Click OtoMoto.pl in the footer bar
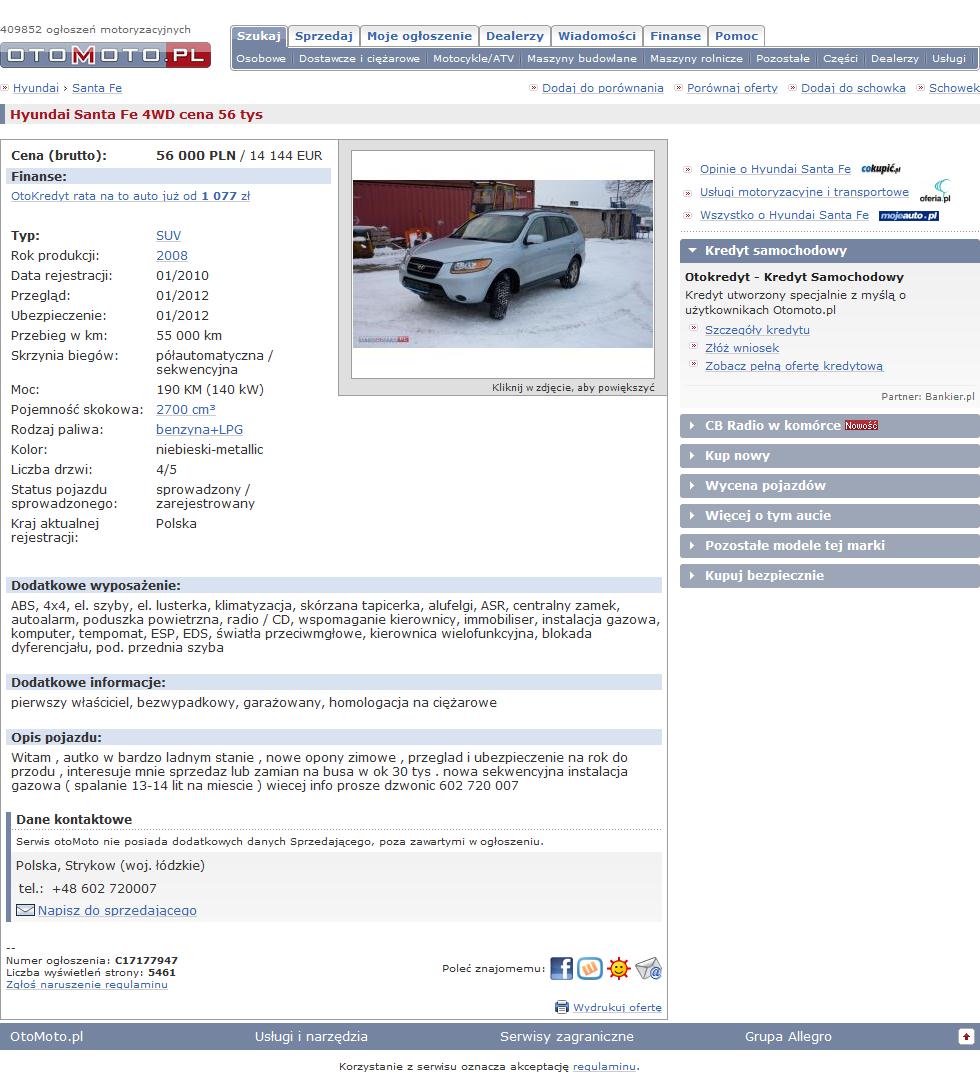Screen dimensions: 980x1092 pos(47,1036)
